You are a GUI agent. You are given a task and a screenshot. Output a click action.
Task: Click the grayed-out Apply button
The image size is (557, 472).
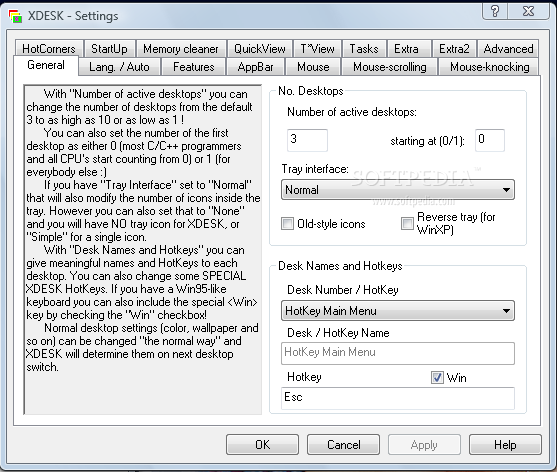click(424, 445)
